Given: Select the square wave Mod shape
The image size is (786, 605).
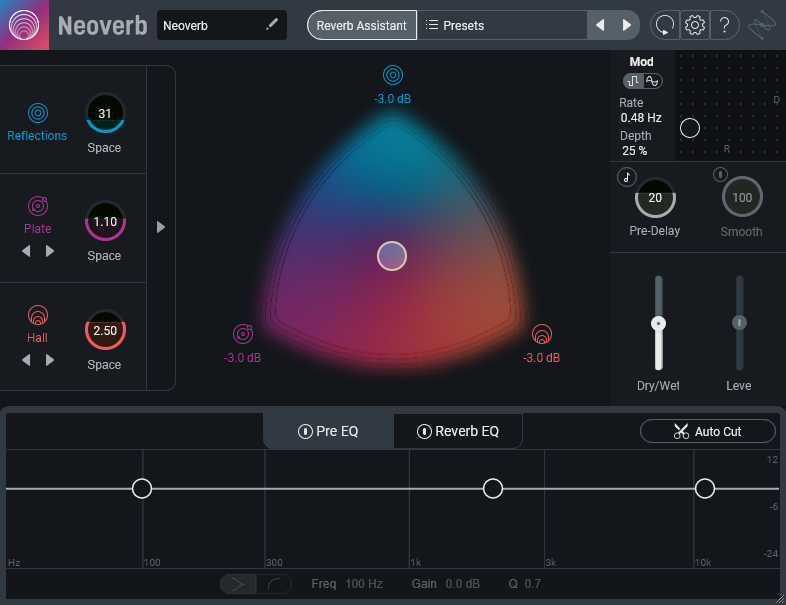Looking at the screenshot, I should click(634, 81).
